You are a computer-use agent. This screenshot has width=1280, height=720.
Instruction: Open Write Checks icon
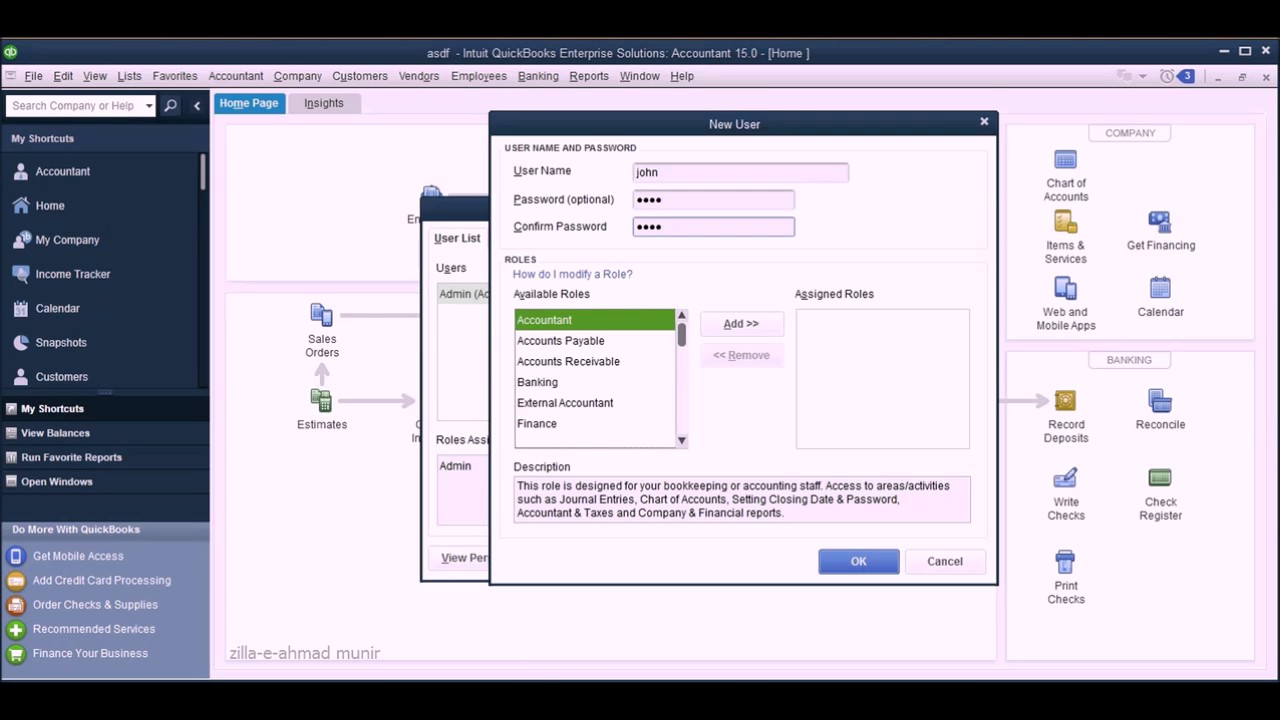pyautogui.click(x=1065, y=478)
